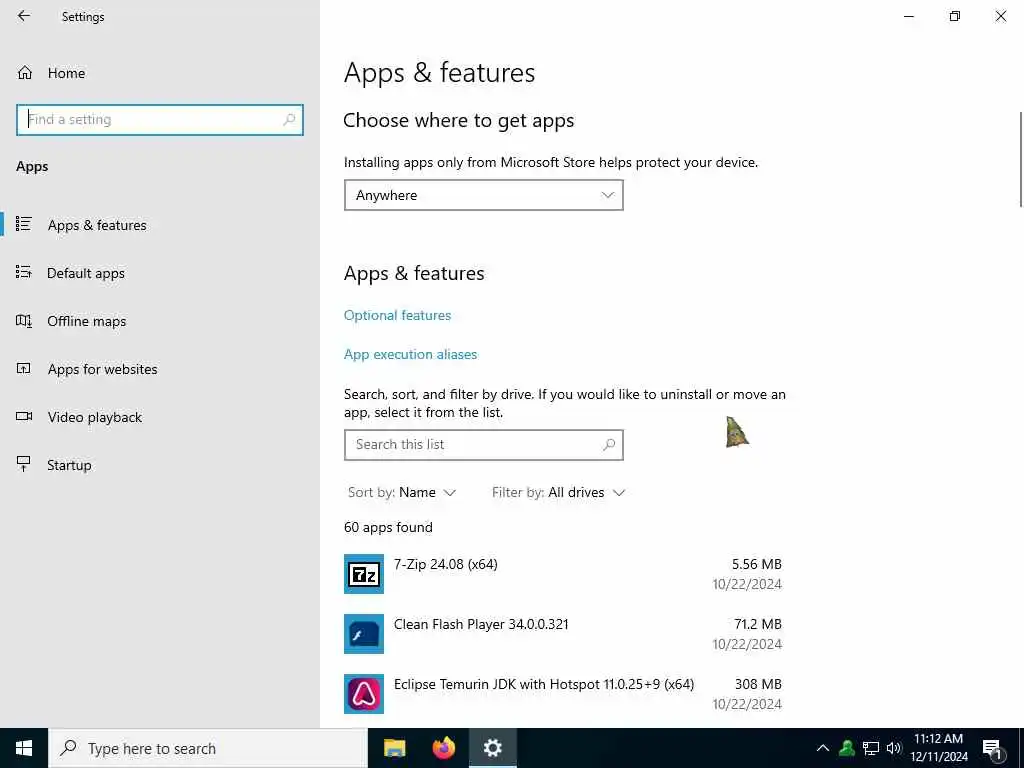Click the 7-Zip app icon
This screenshot has height=768, width=1024.
[364, 574]
